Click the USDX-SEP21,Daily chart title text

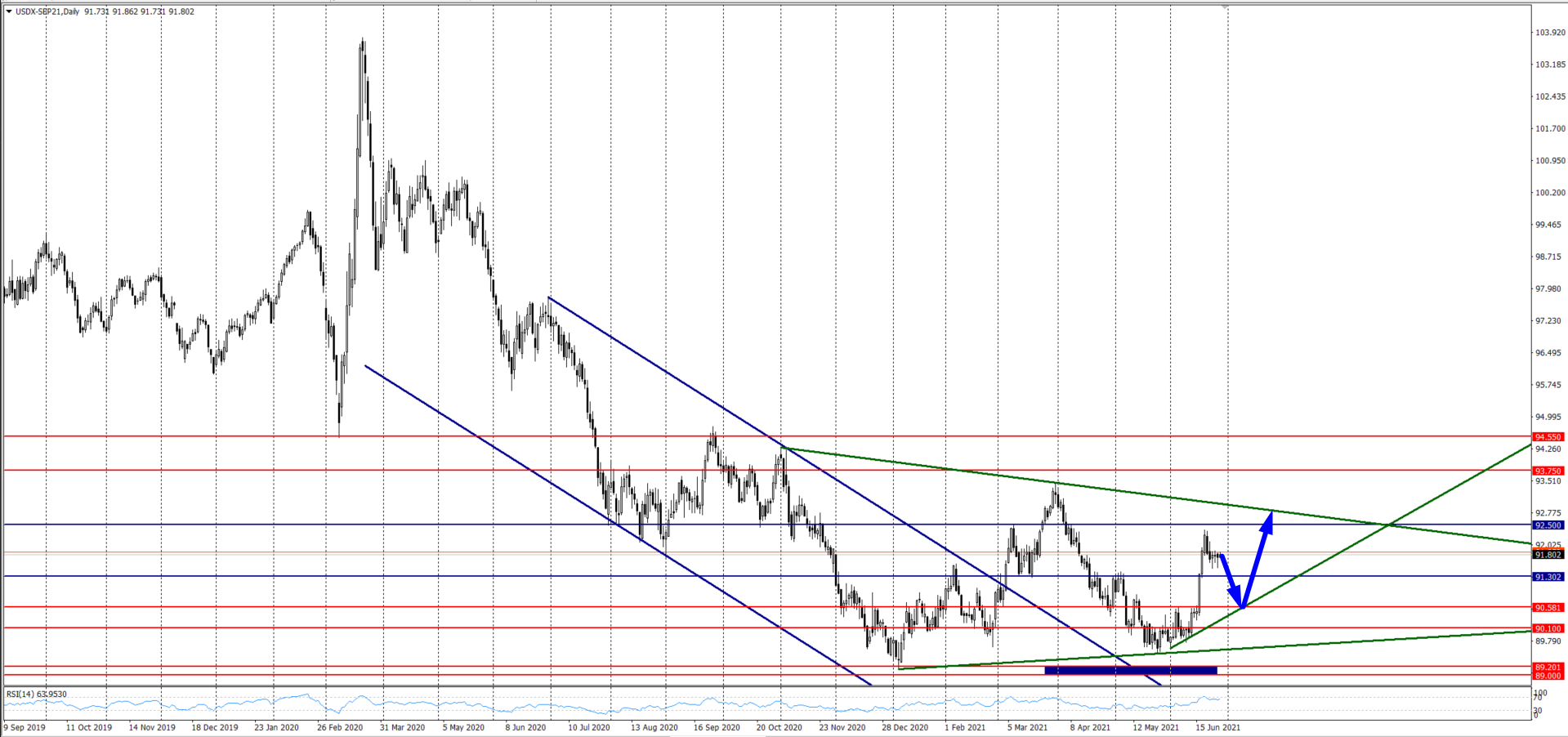tap(47, 11)
